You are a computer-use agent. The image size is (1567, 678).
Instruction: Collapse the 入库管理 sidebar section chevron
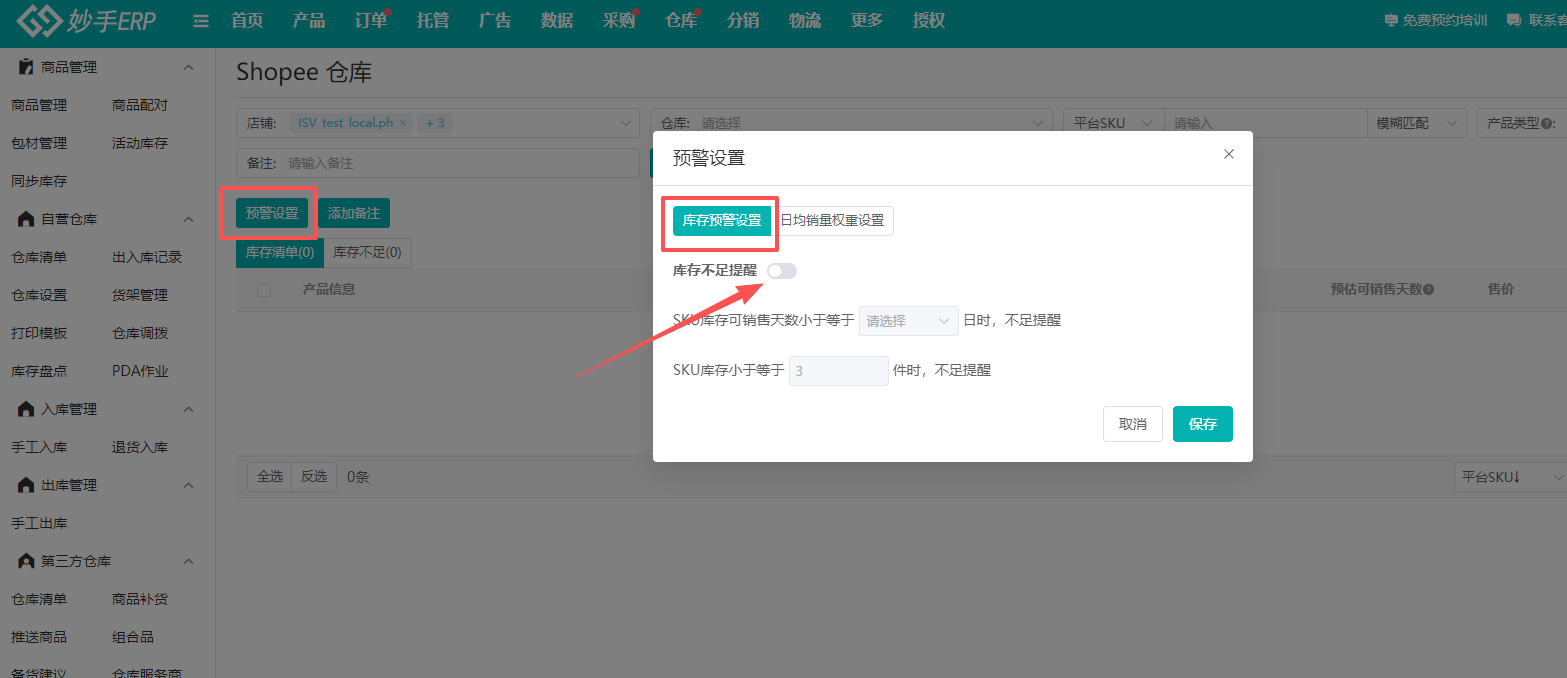pos(188,409)
